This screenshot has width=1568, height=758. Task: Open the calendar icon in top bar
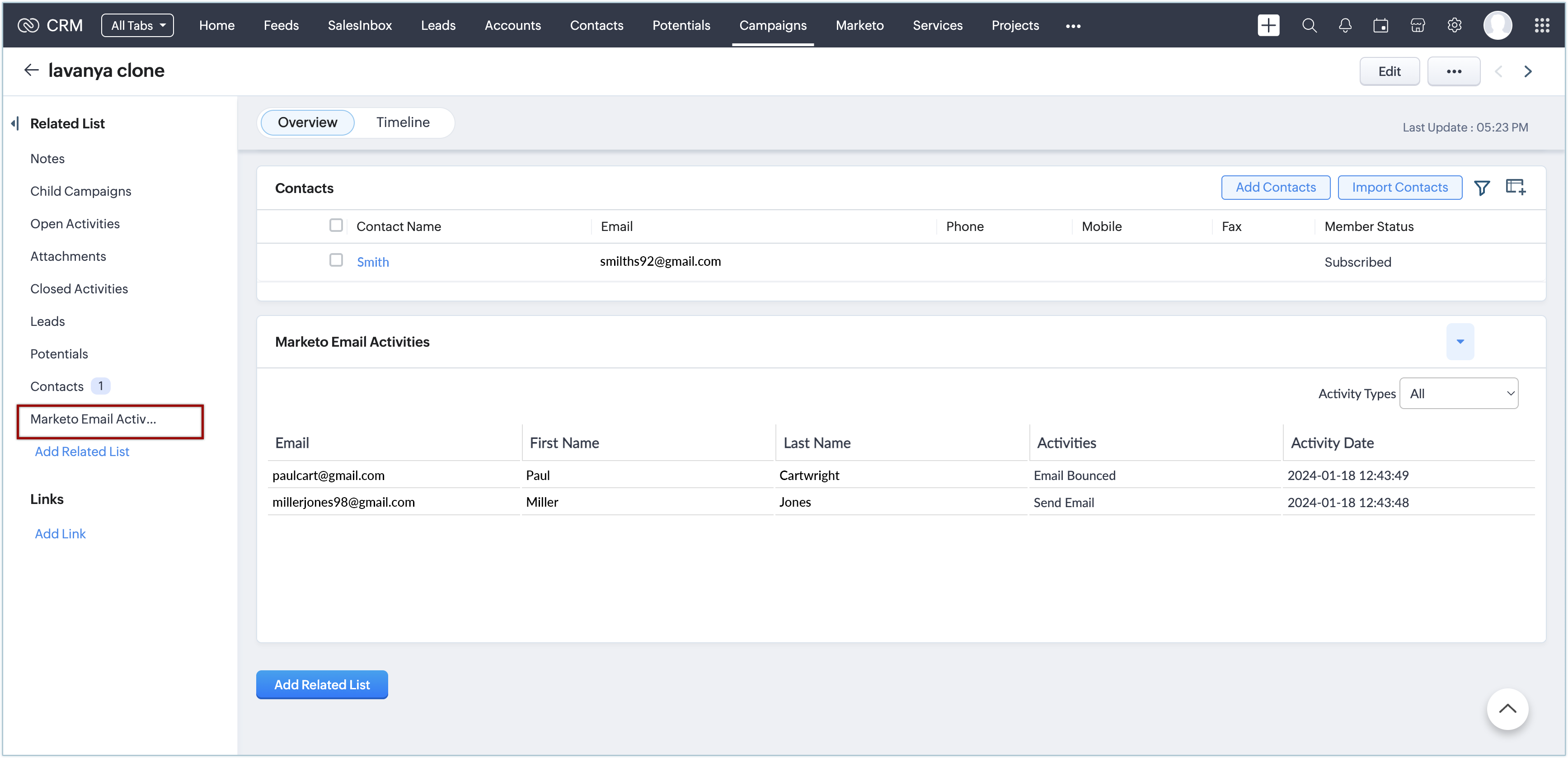pyautogui.click(x=1381, y=26)
